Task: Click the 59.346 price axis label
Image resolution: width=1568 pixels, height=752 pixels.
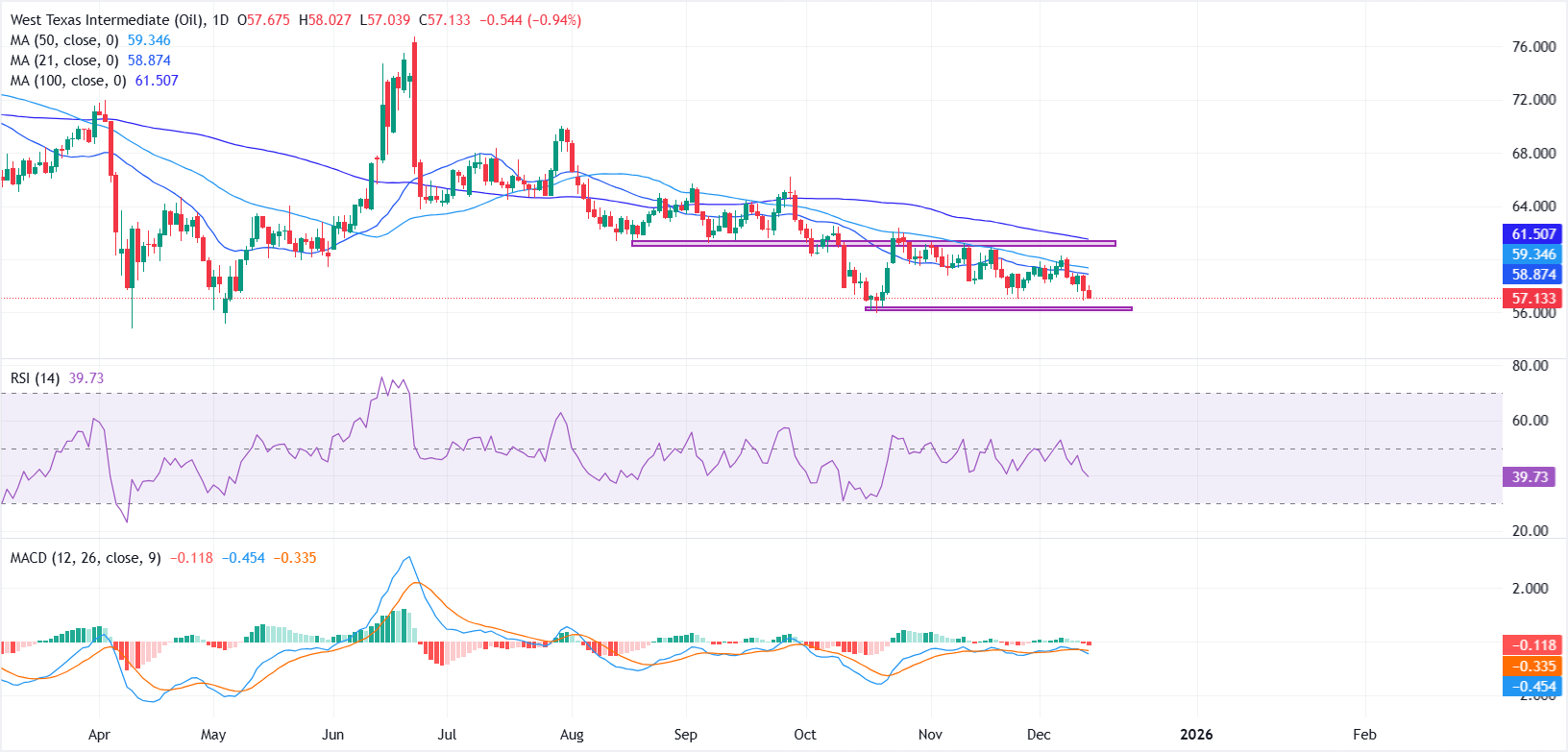Action: click(1532, 255)
